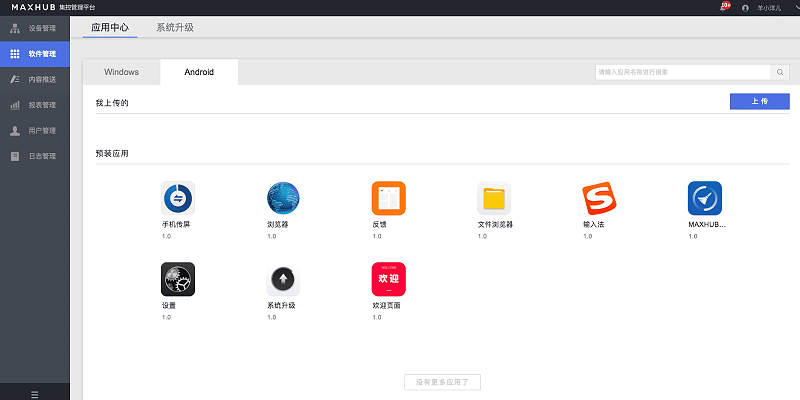Screen dimensions: 800x400
Task: Focus the app name search field
Action: click(682, 72)
